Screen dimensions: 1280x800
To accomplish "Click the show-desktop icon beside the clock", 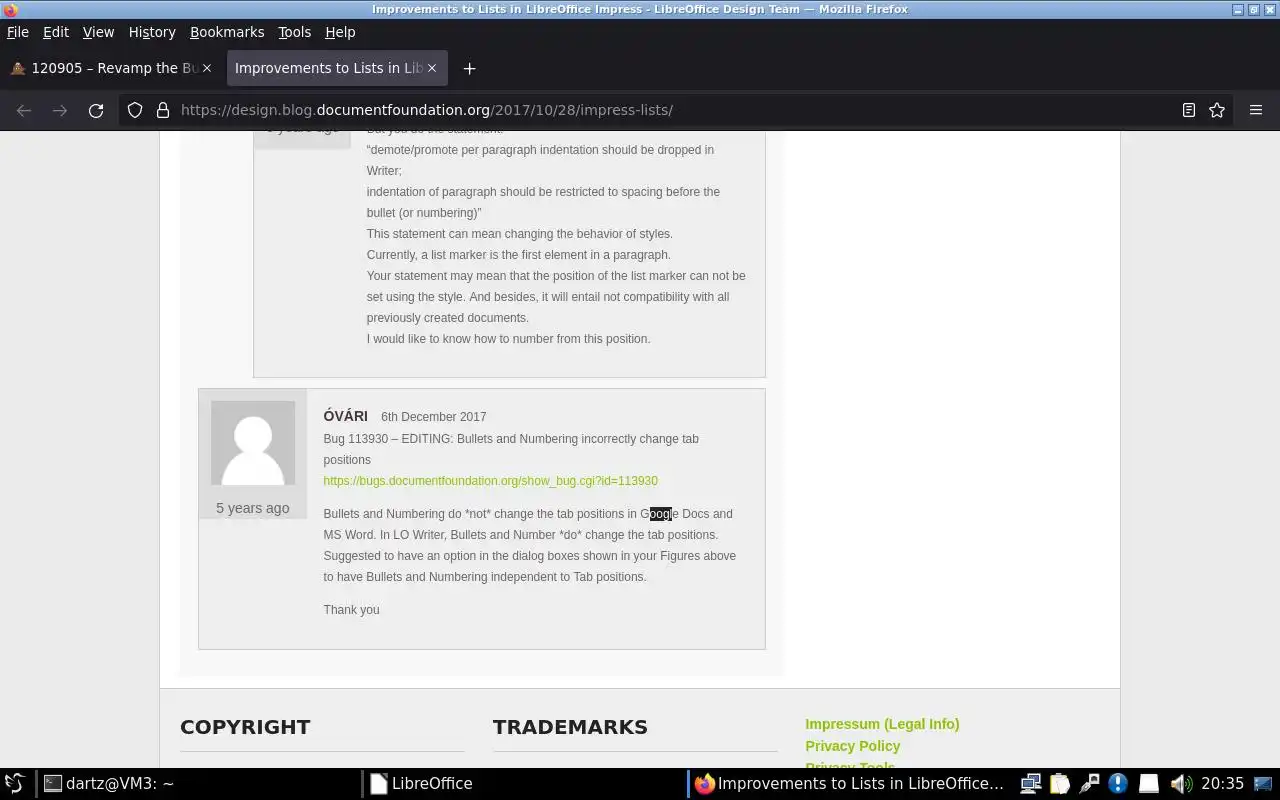I will click(1263, 783).
